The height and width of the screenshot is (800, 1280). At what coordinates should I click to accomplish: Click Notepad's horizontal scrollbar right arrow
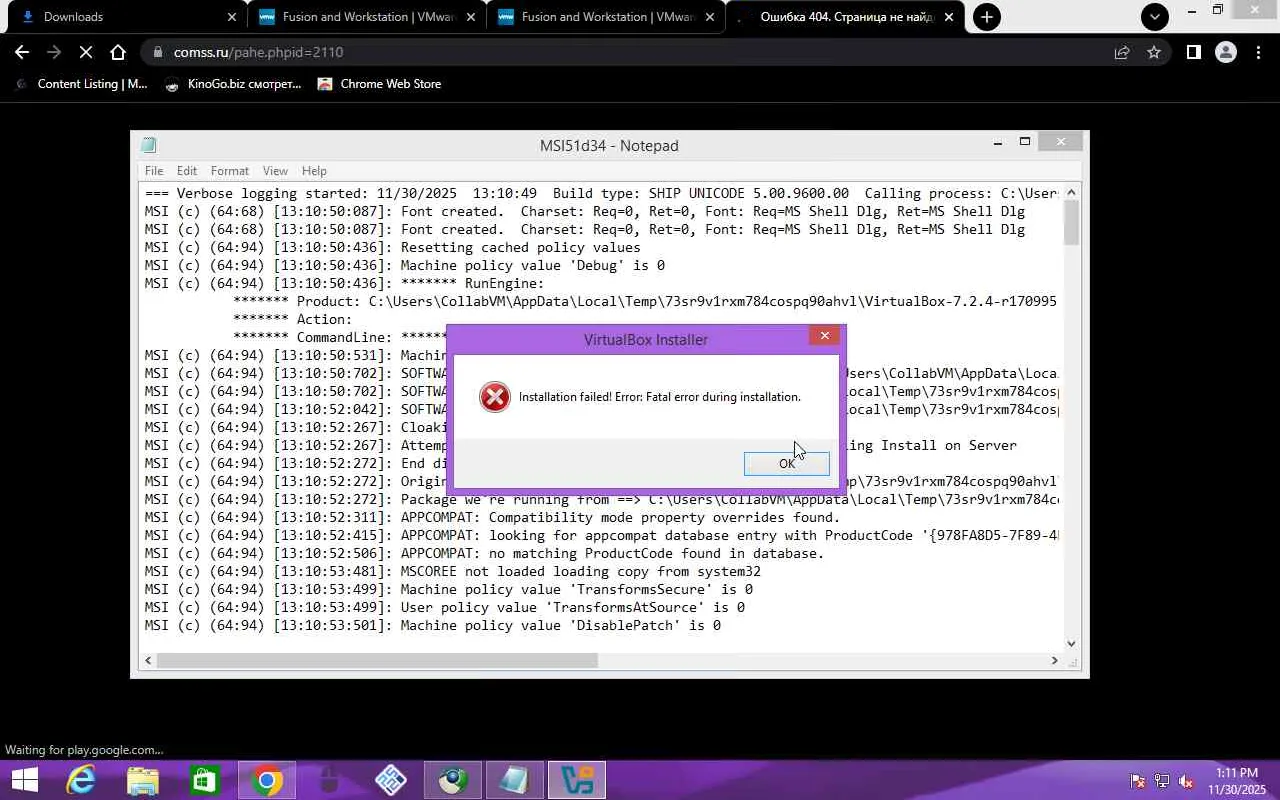pyautogui.click(x=1054, y=660)
